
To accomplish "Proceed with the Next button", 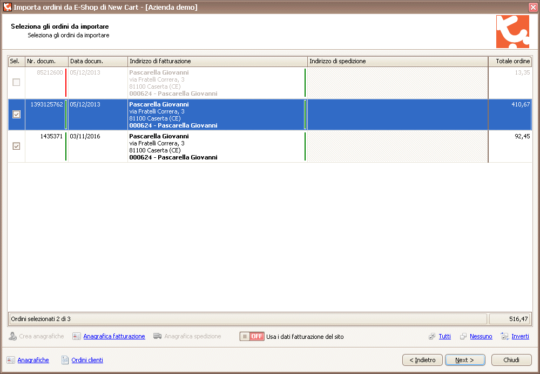I will (x=465, y=360).
